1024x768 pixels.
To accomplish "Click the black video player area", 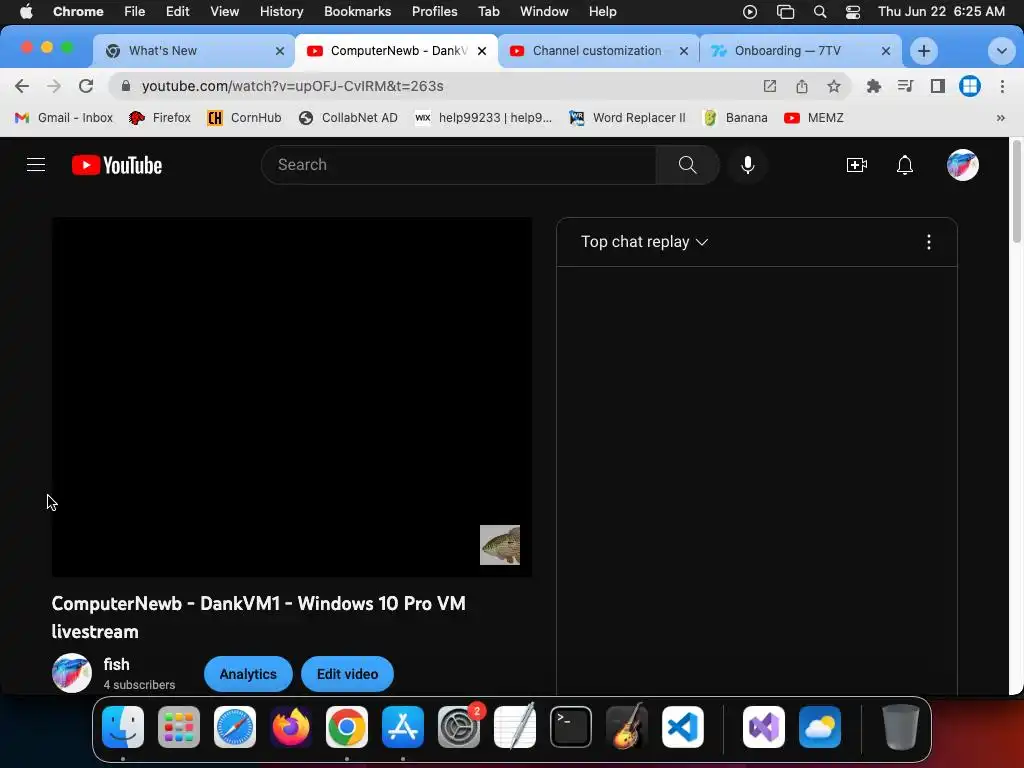I will pyautogui.click(x=292, y=397).
